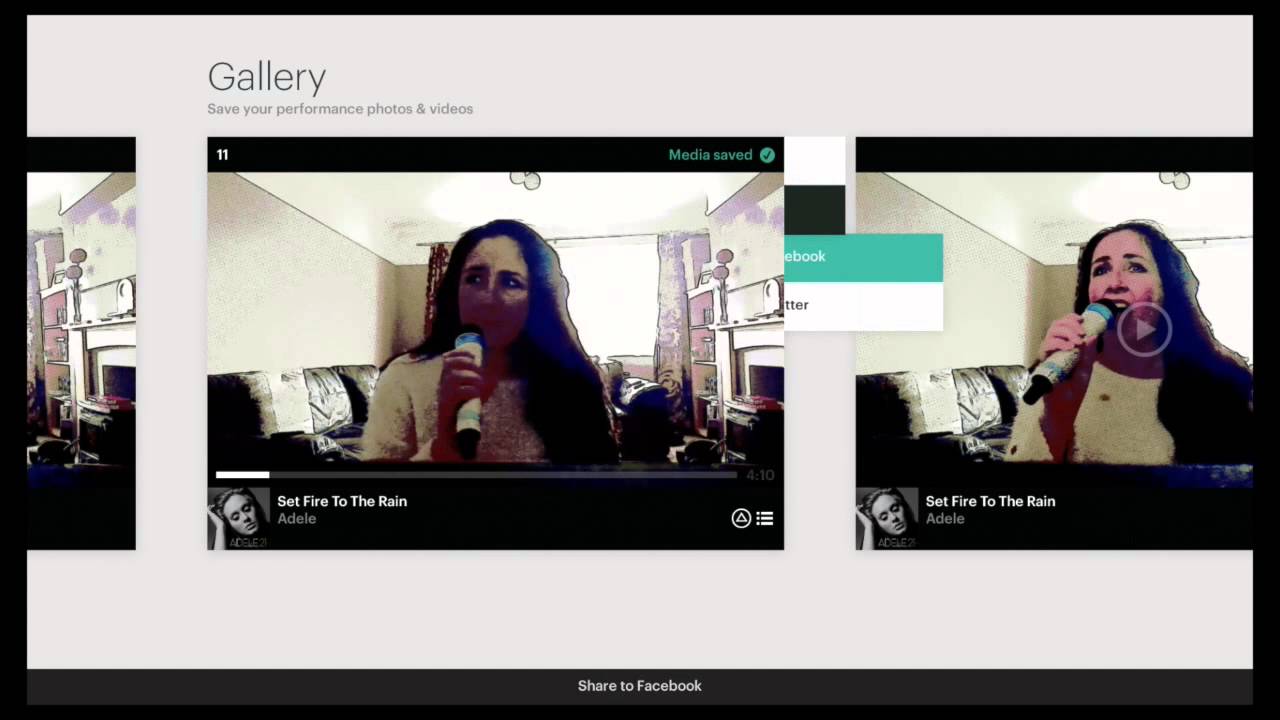This screenshot has height=720, width=1280.
Task: Select the Facebook share menu option
Action: (x=863, y=257)
